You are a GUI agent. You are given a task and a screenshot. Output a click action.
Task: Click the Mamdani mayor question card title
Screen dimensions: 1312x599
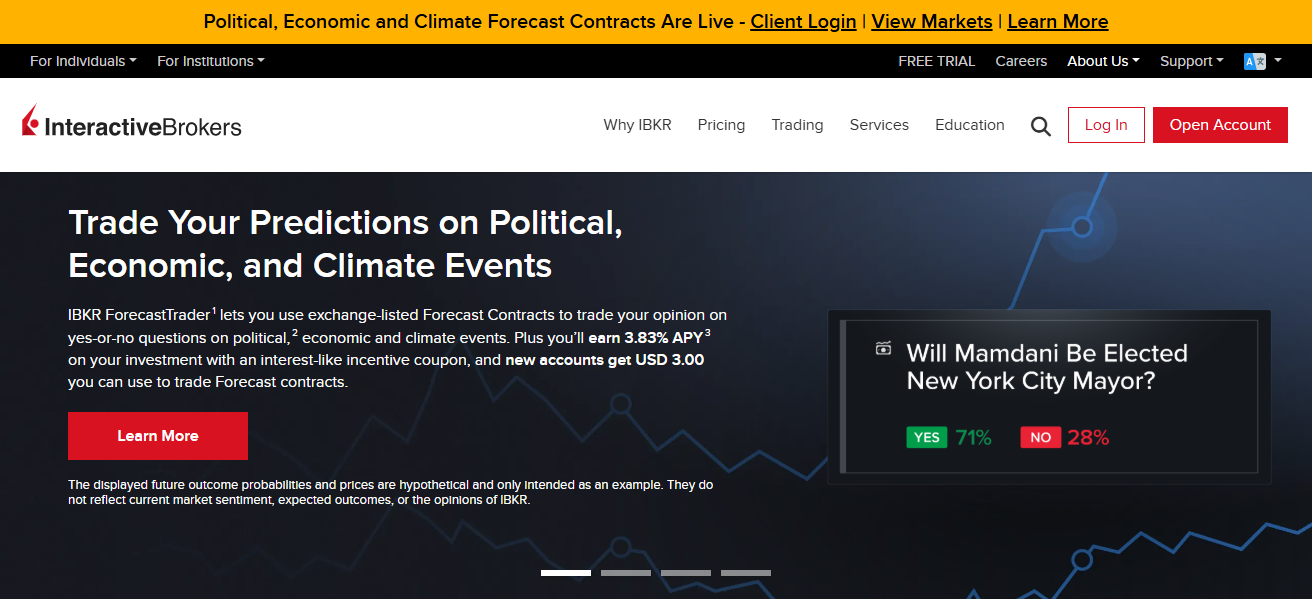(1047, 367)
